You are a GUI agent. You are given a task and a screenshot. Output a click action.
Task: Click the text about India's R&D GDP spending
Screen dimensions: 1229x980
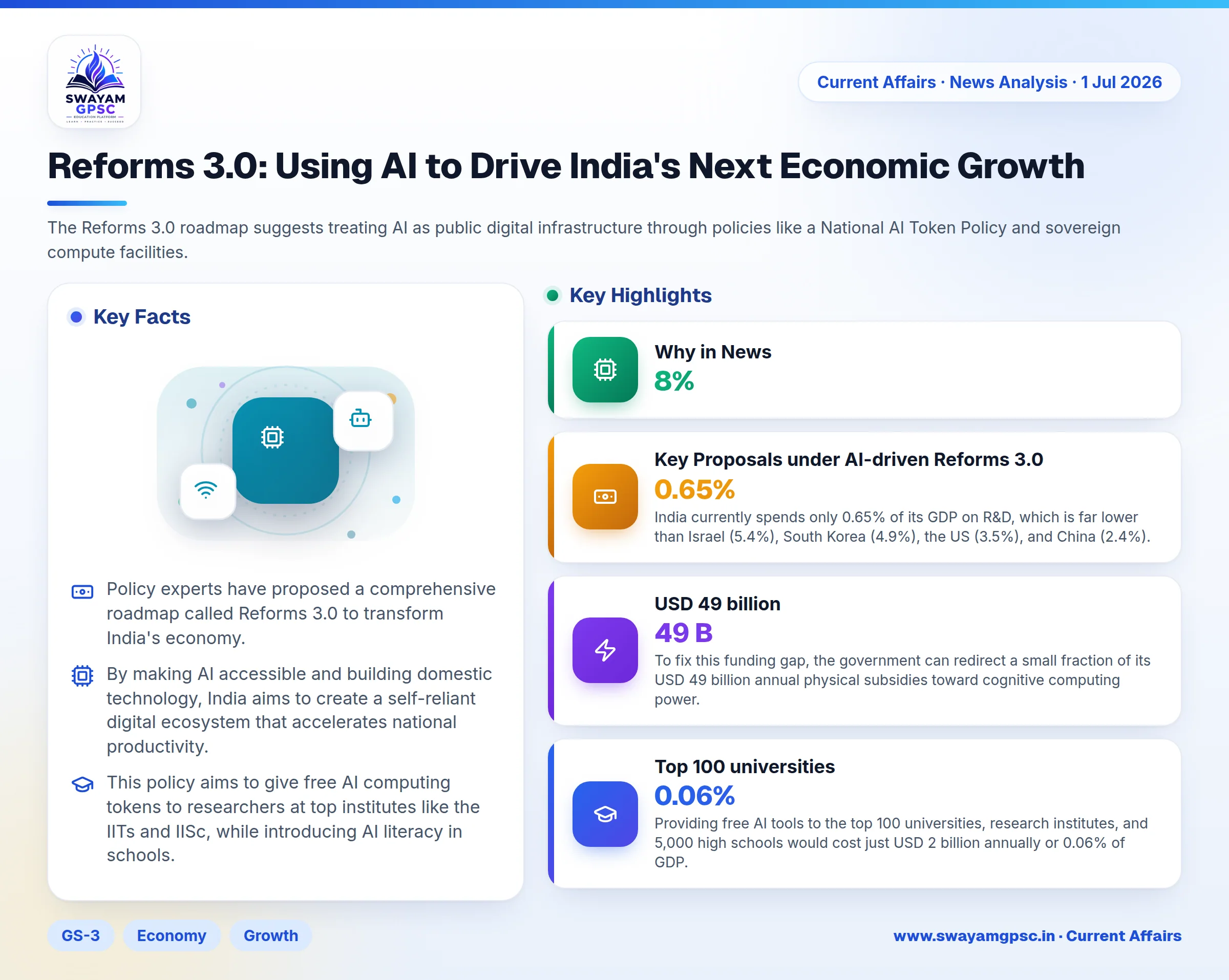pos(902,527)
